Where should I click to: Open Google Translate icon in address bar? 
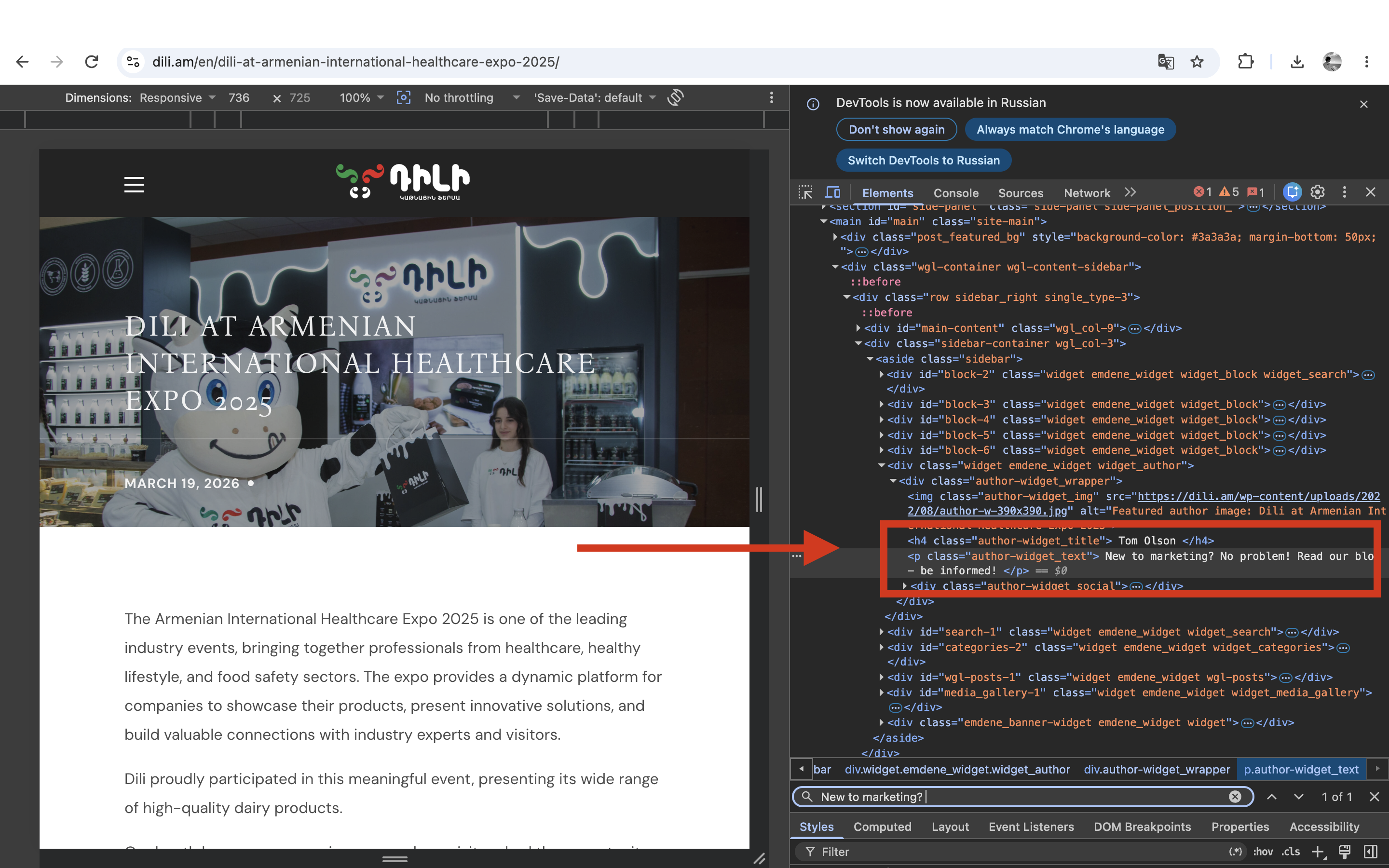(x=1166, y=61)
